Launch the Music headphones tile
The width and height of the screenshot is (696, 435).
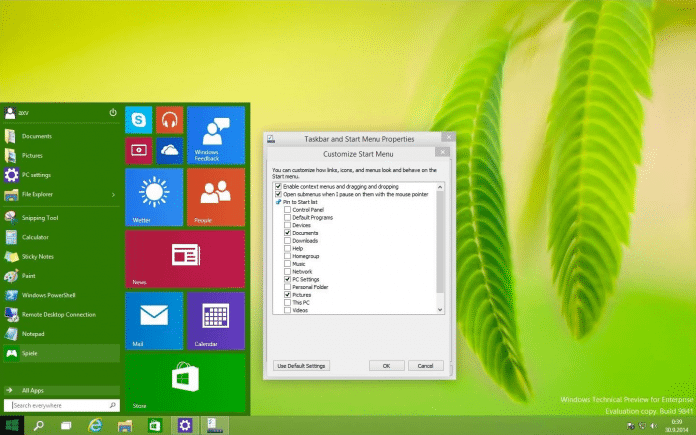click(169, 120)
